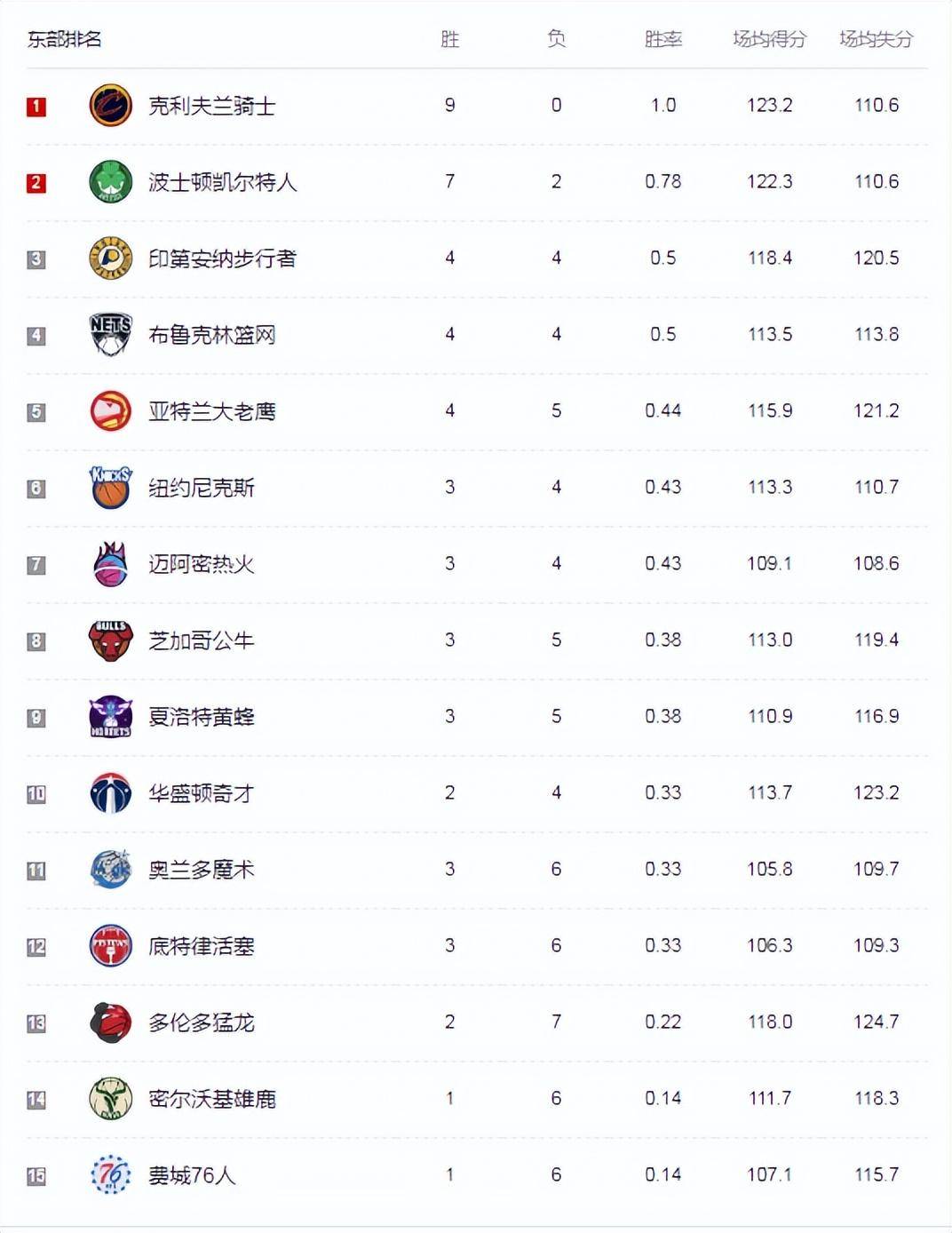The image size is (952, 1233).
Task: Click the Toronto Raptors team logo
Action: click(x=111, y=1022)
